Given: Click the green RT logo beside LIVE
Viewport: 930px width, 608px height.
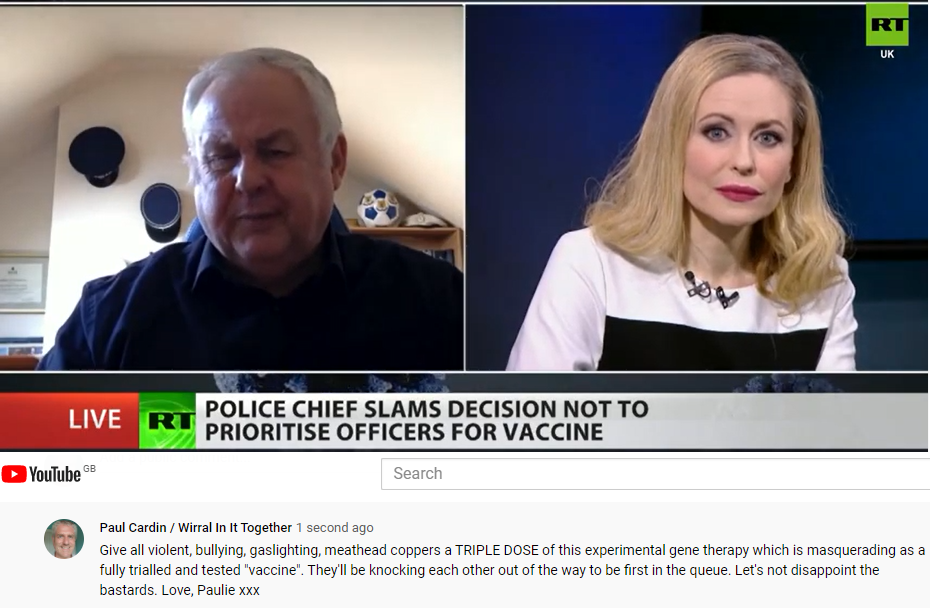Looking at the screenshot, I should (x=168, y=421).
